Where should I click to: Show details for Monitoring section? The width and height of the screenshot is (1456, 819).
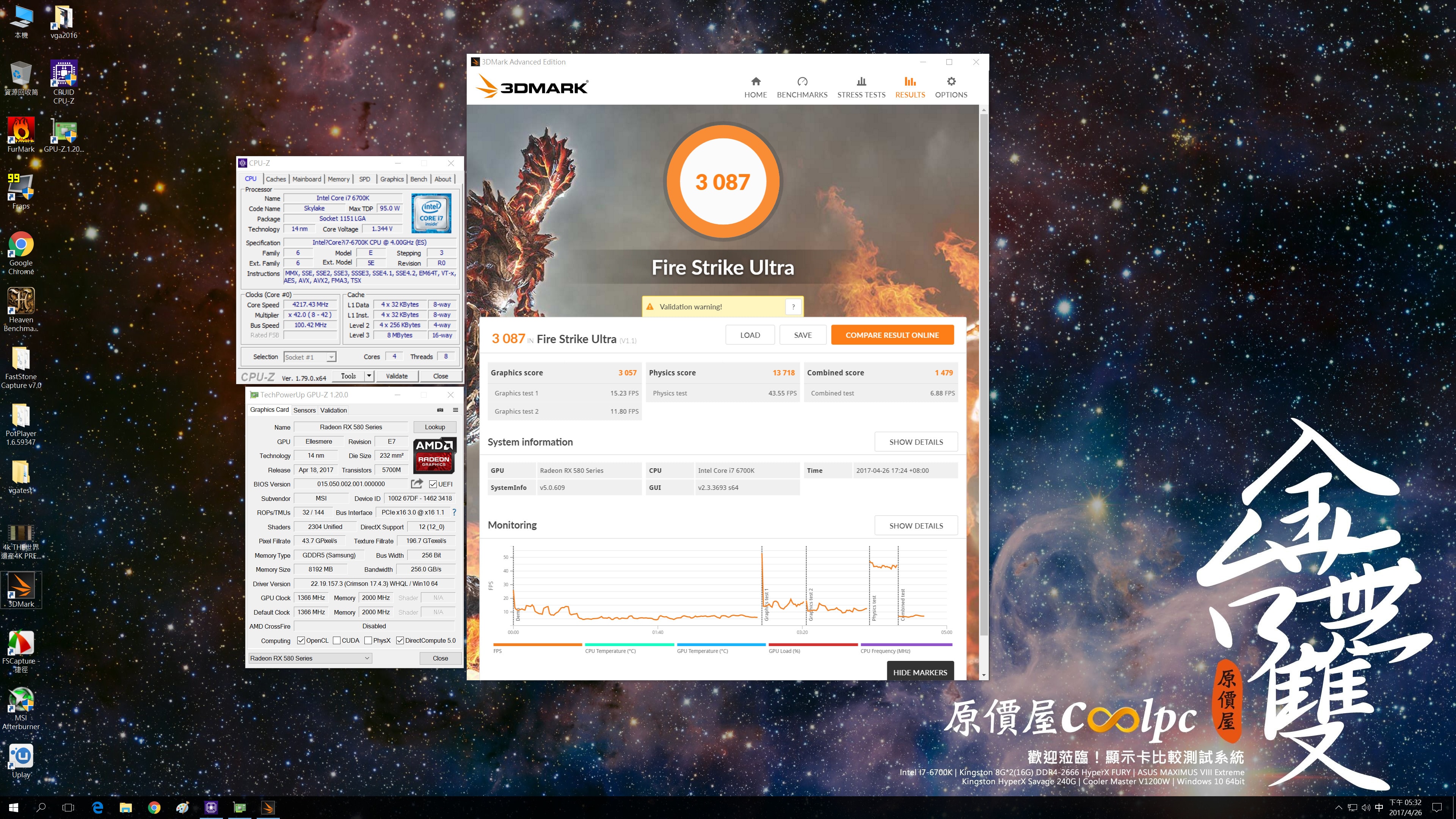tap(916, 525)
